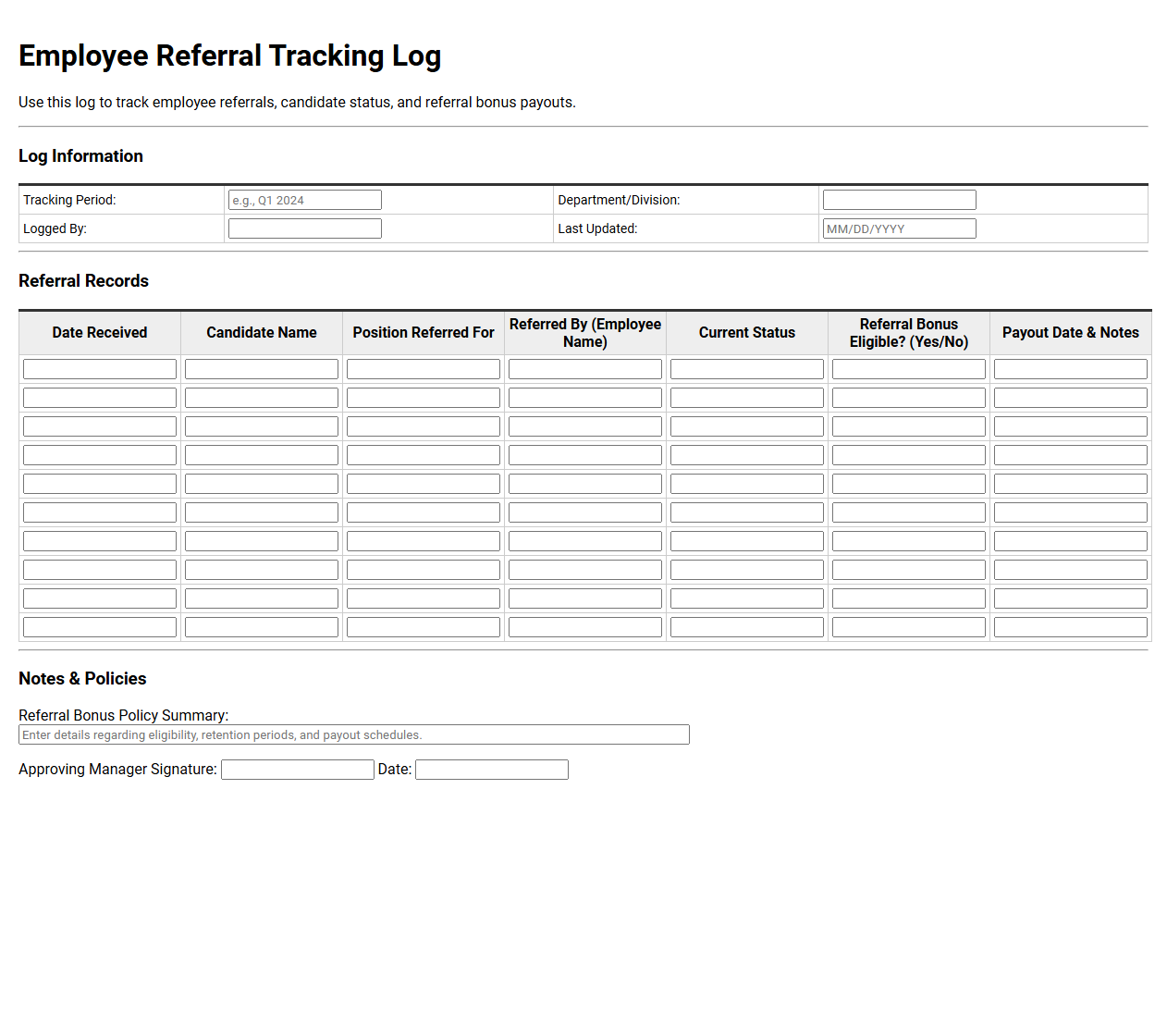Select sixth row Payout Date & Notes cell
The image size is (1167, 1036).
[1071, 512]
